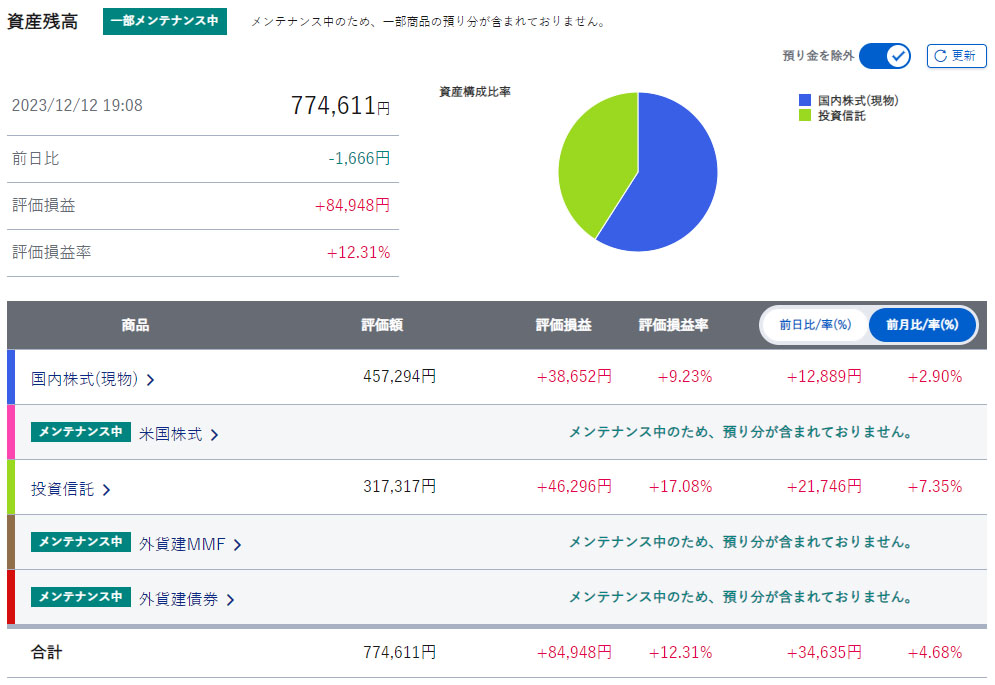Click the refresh icon in 更新 button
Screen dimensions: 995x685
point(941,56)
